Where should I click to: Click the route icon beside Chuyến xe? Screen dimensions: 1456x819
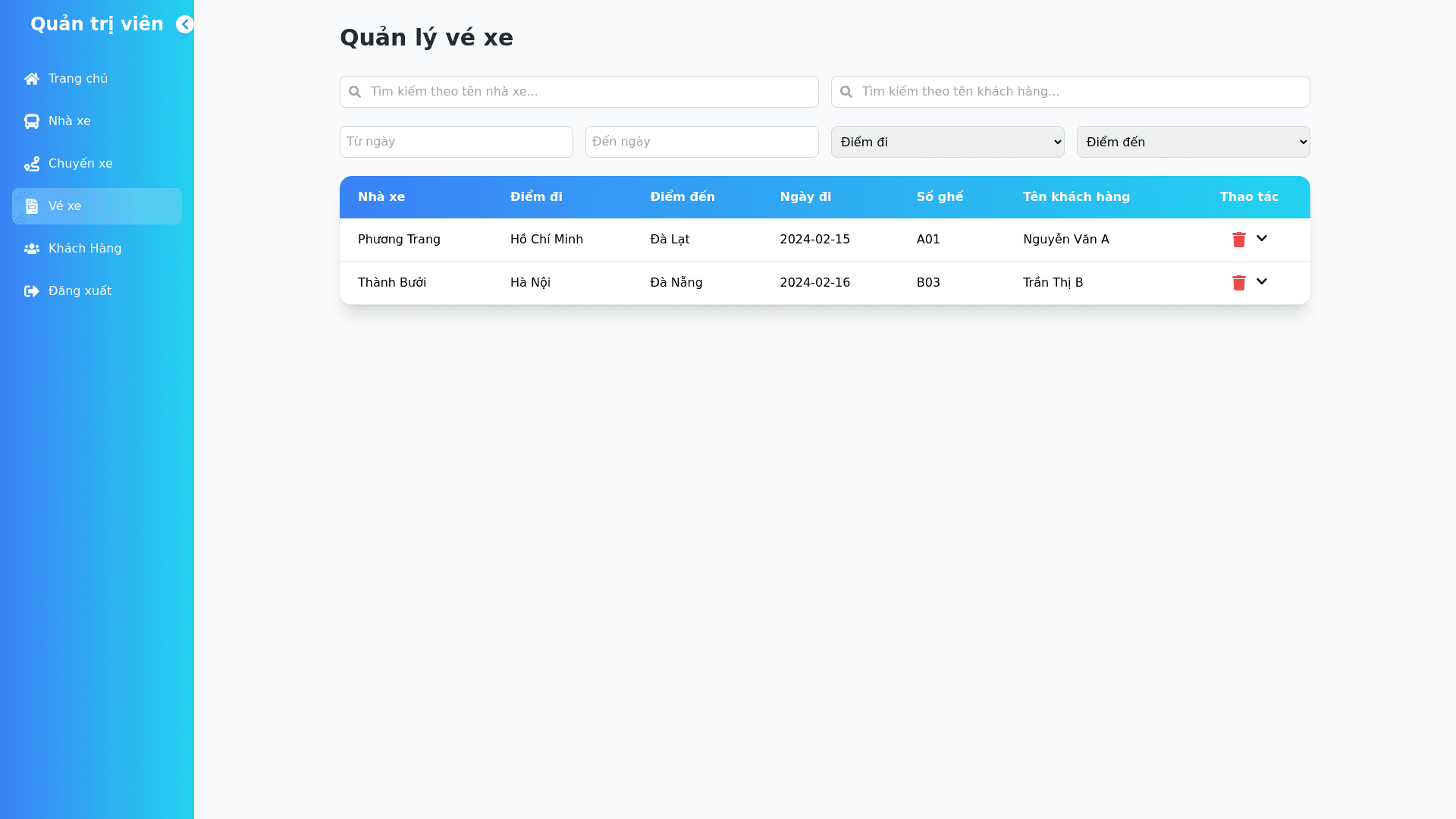pyautogui.click(x=32, y=164)
